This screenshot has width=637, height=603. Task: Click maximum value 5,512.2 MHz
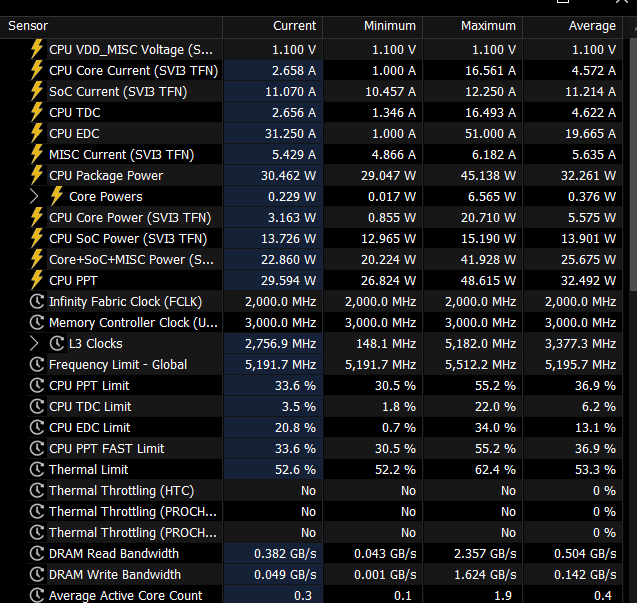pos(481,365)
